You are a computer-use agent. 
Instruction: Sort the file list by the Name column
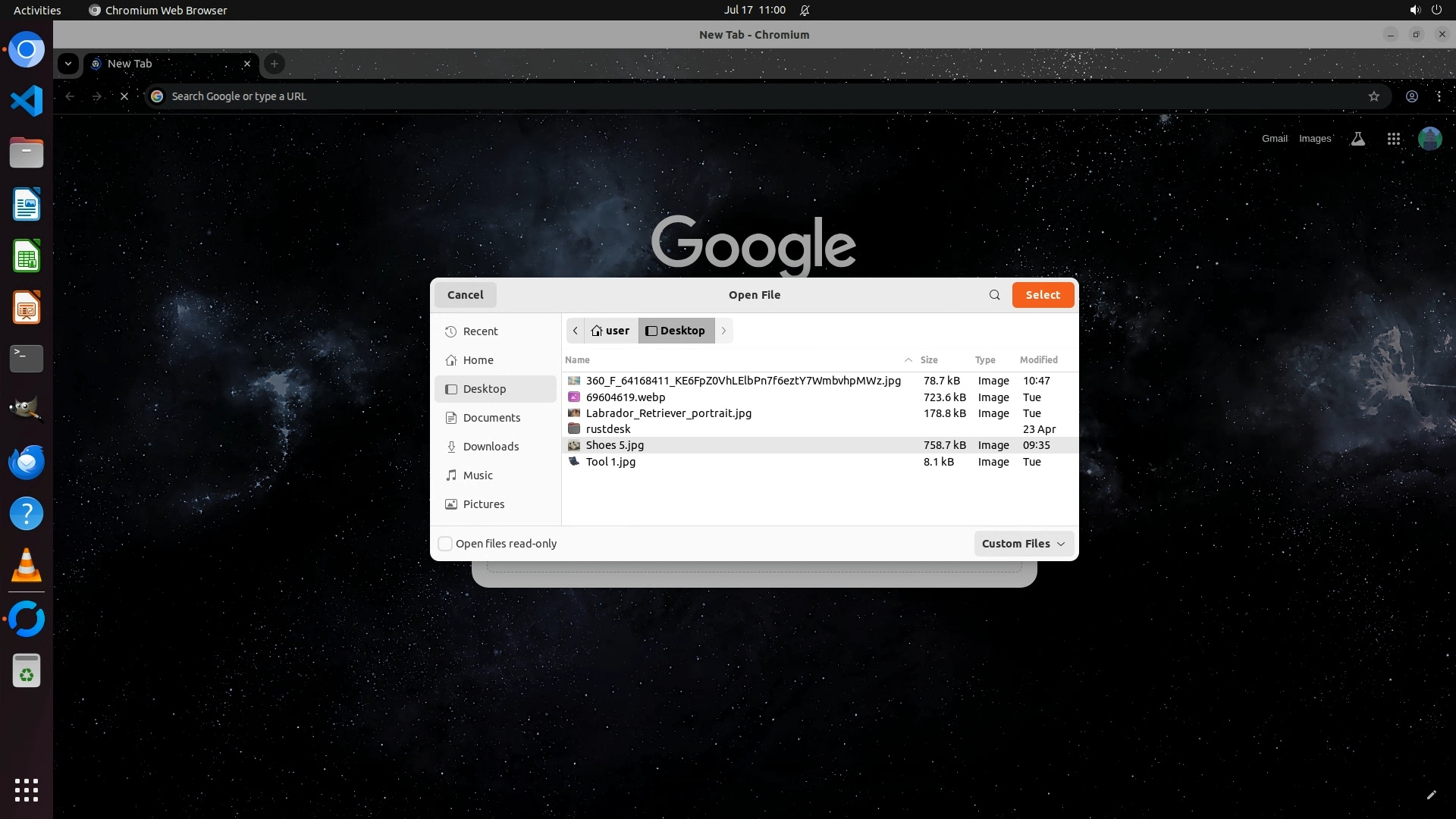pyautogui.click(x=577, y=360)
